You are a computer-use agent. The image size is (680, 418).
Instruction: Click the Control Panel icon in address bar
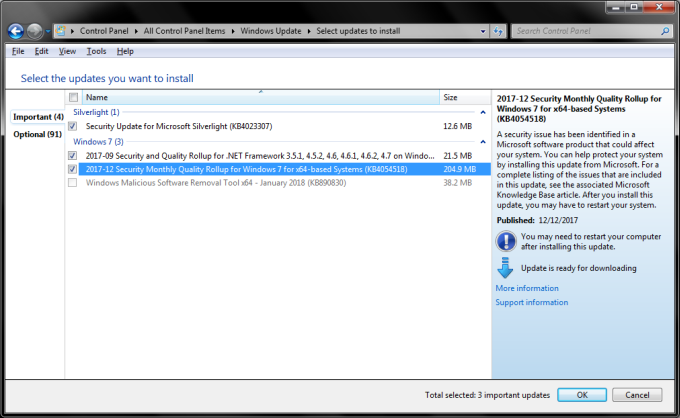pyautogui.click(x=60, y=31)
